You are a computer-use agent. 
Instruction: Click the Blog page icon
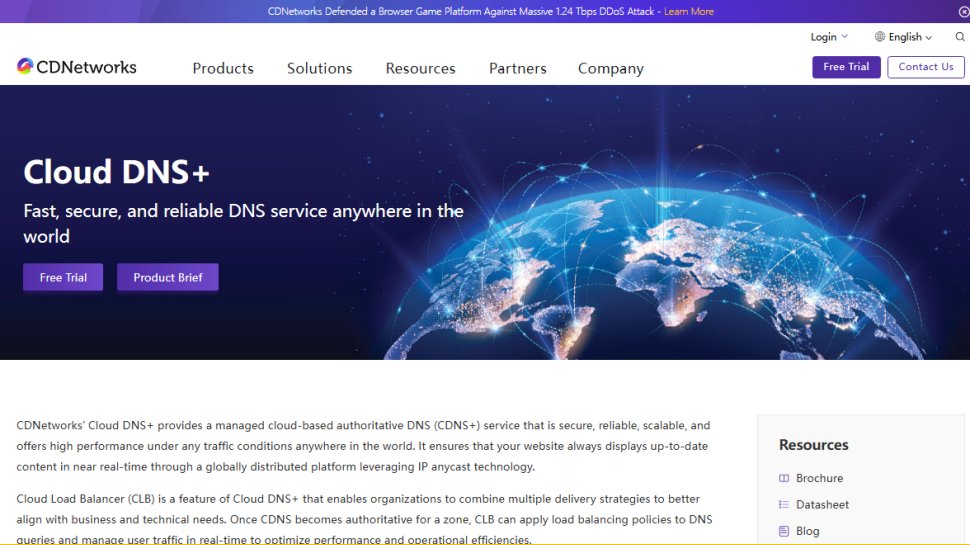tap(784, 531)
